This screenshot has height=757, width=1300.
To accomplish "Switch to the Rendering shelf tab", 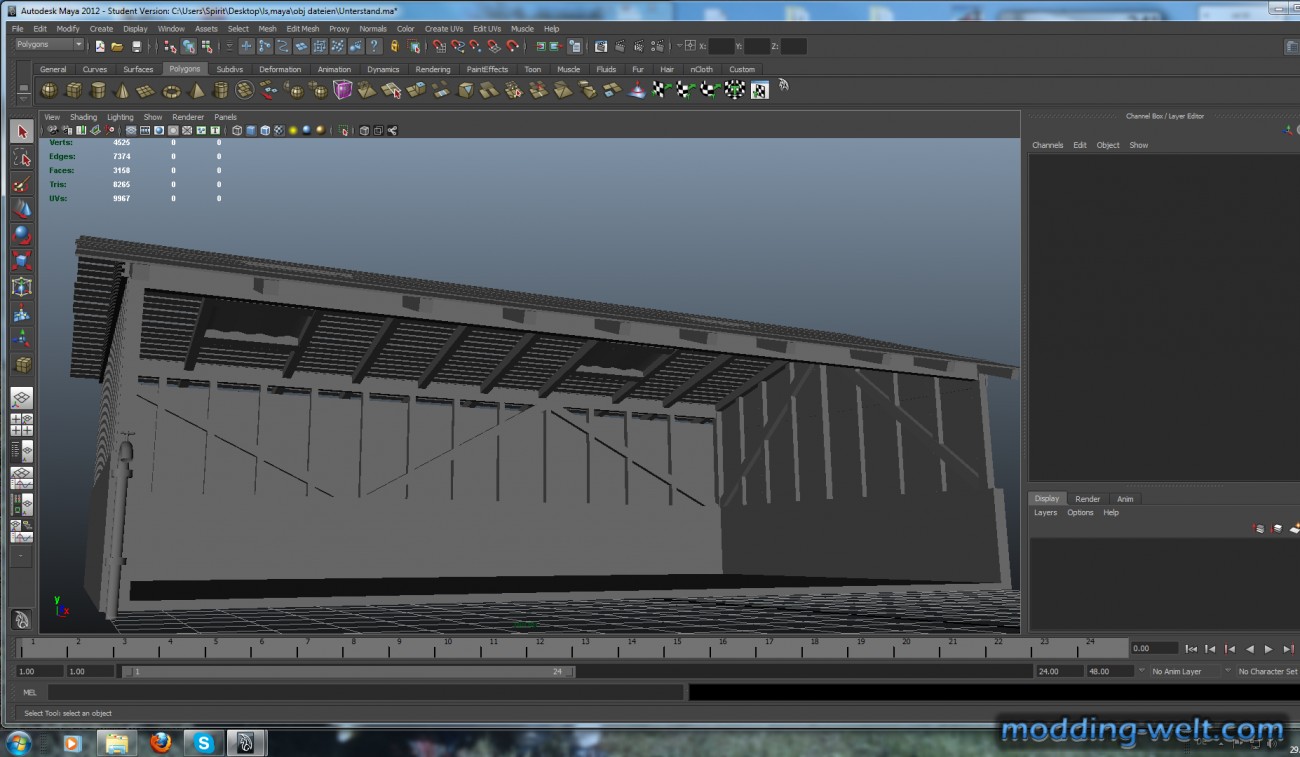I will [x=432, y=69].
